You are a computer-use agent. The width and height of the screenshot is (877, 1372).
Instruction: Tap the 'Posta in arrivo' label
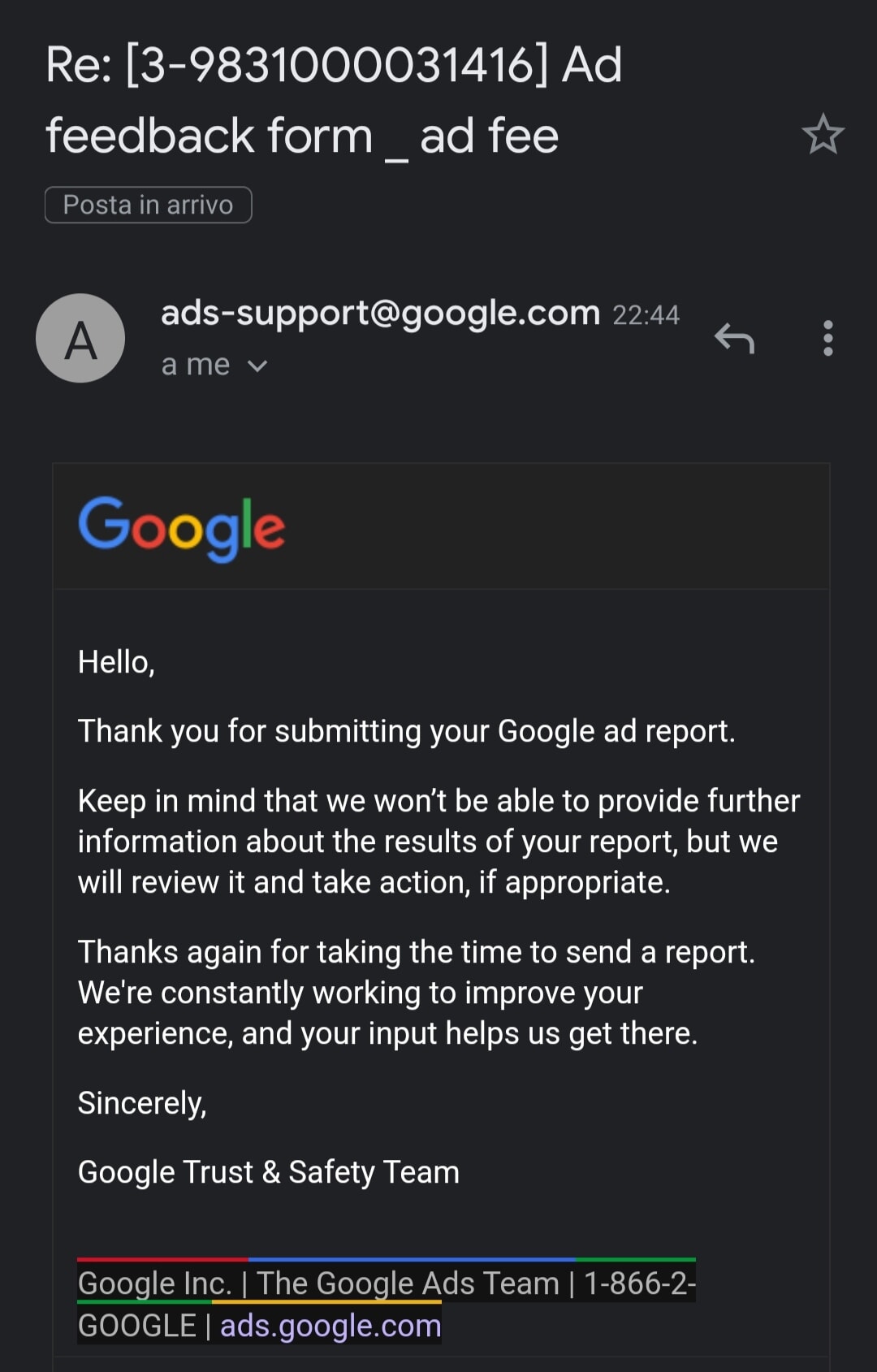click(x=148, y=205)
